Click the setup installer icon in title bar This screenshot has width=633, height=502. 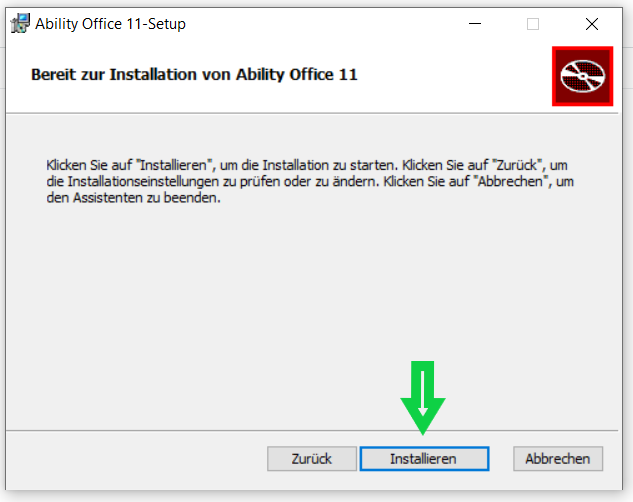(x=20, y=23)
